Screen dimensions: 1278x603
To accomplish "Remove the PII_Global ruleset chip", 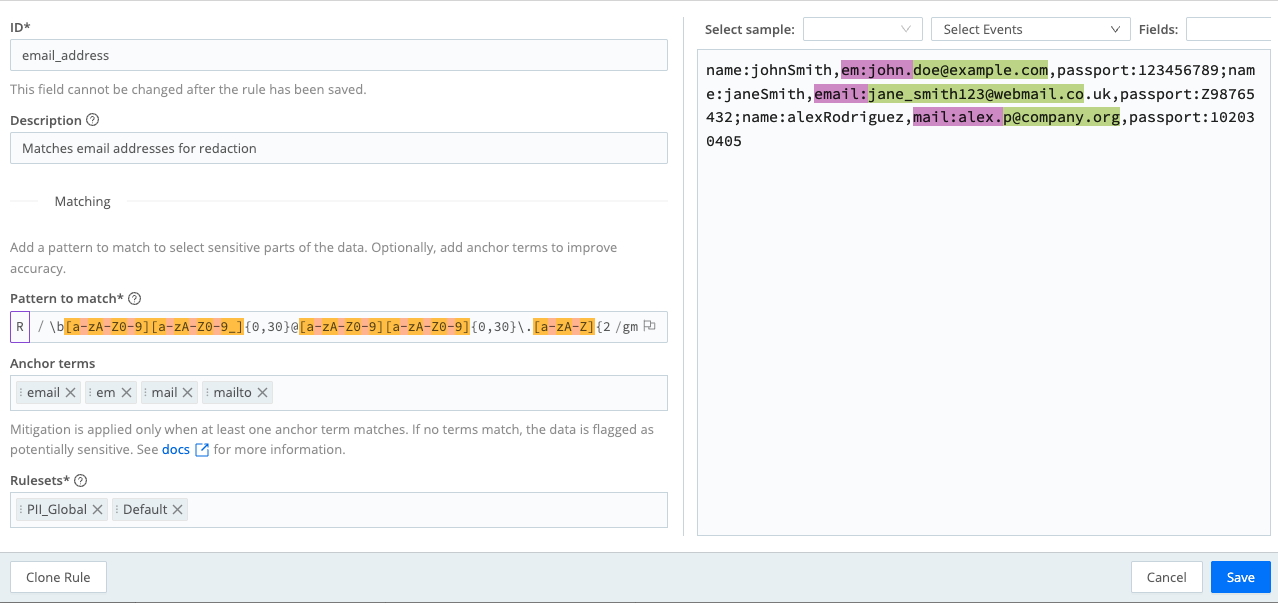I will point(97,509).
